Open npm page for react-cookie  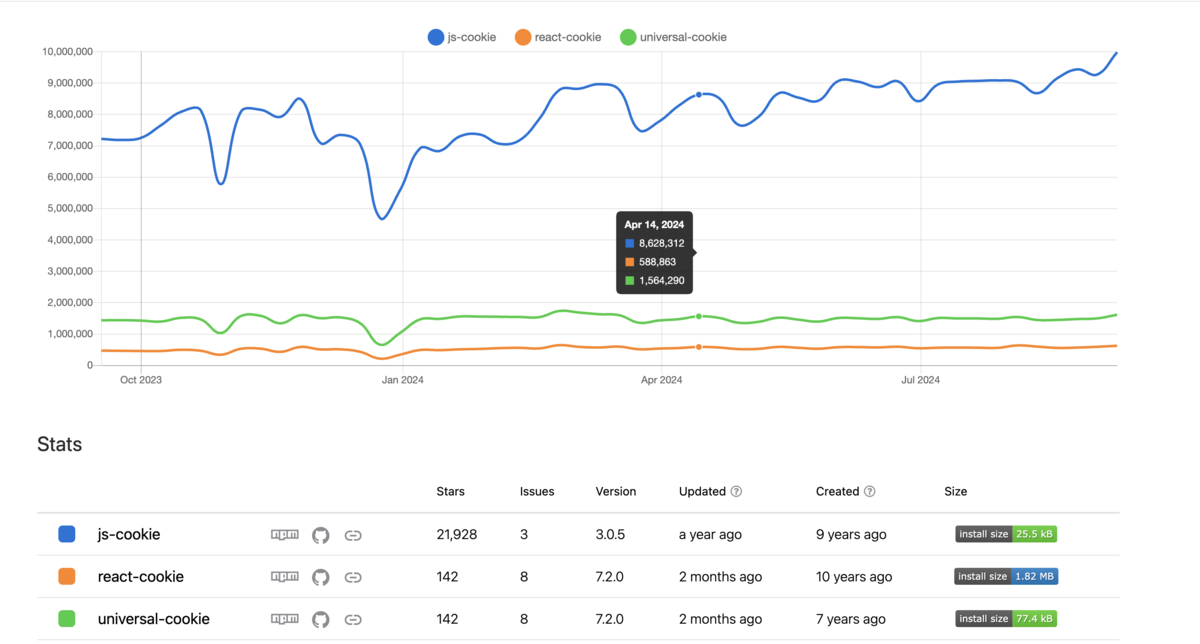285,577
